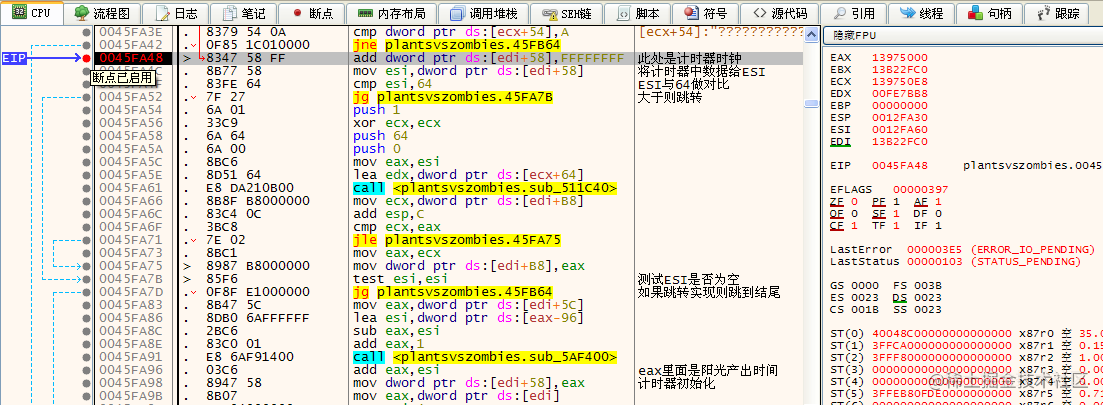
Task: Open the 内存布局 memory map tab
Action: click(391, 13)
